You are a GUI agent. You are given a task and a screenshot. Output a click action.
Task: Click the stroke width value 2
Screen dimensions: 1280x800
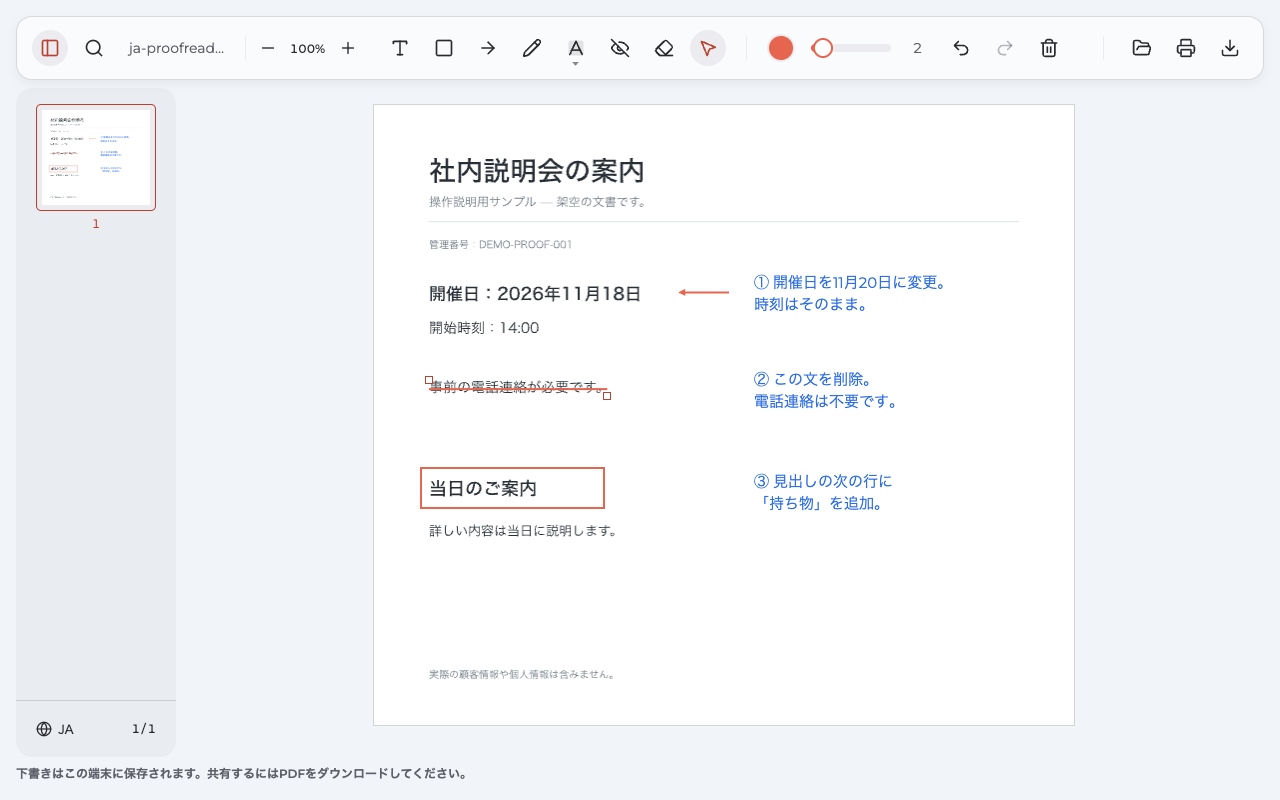(x=917, y=48)
